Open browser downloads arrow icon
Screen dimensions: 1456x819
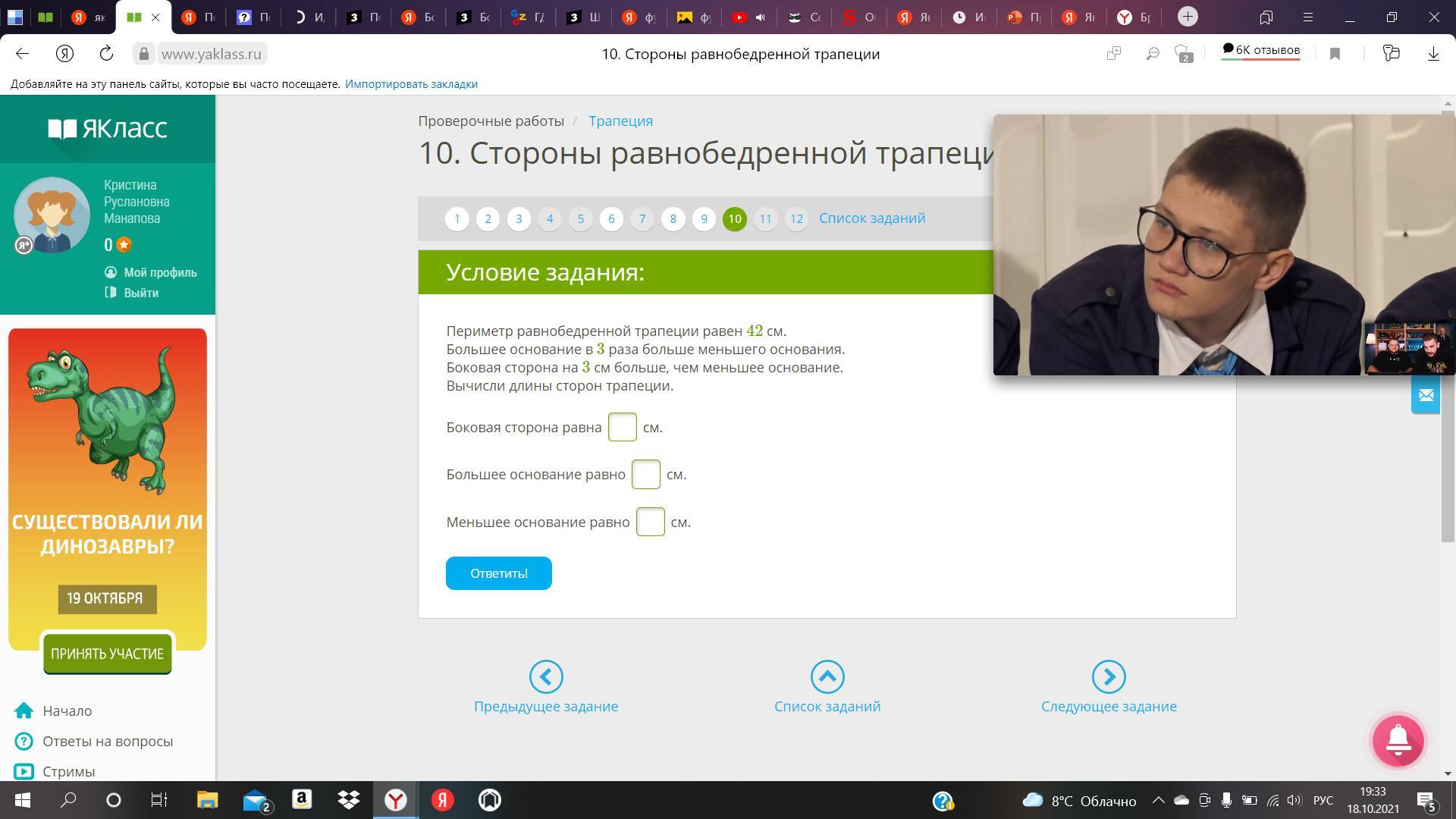(x=1432, y=54)
